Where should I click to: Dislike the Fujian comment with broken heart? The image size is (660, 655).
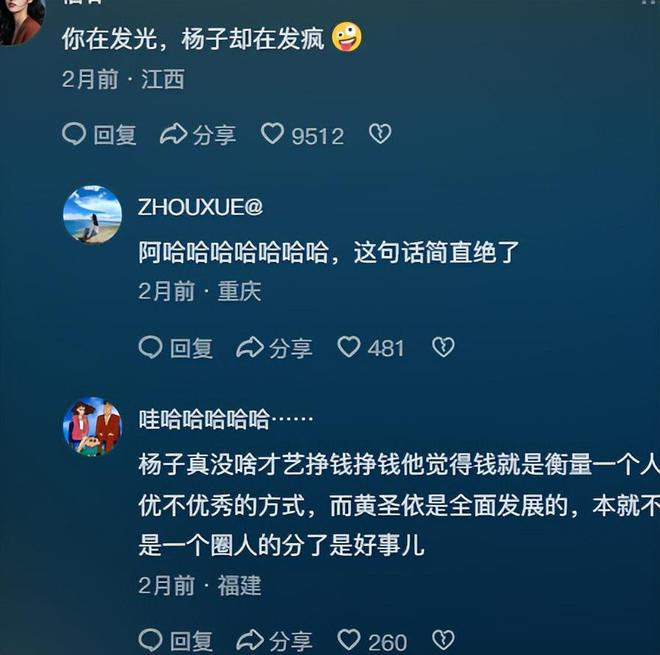point(443,640)
